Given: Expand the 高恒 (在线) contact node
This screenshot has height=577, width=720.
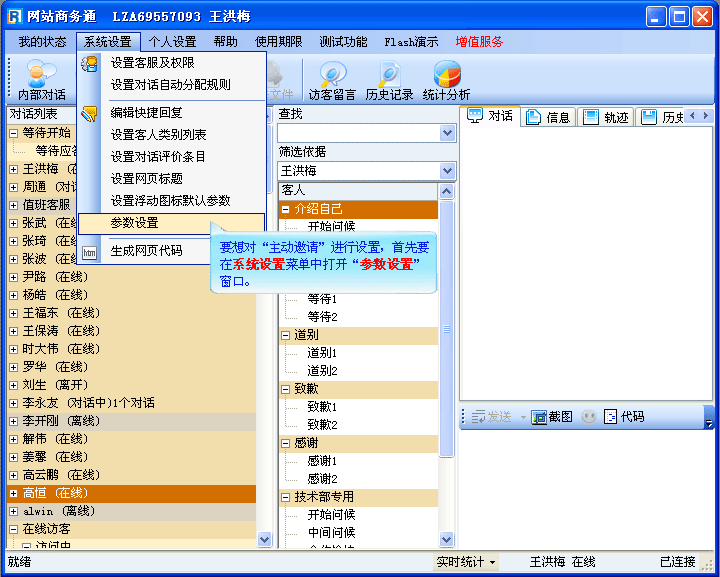Looking at the screenshot, I should click(x=13, y=493).
